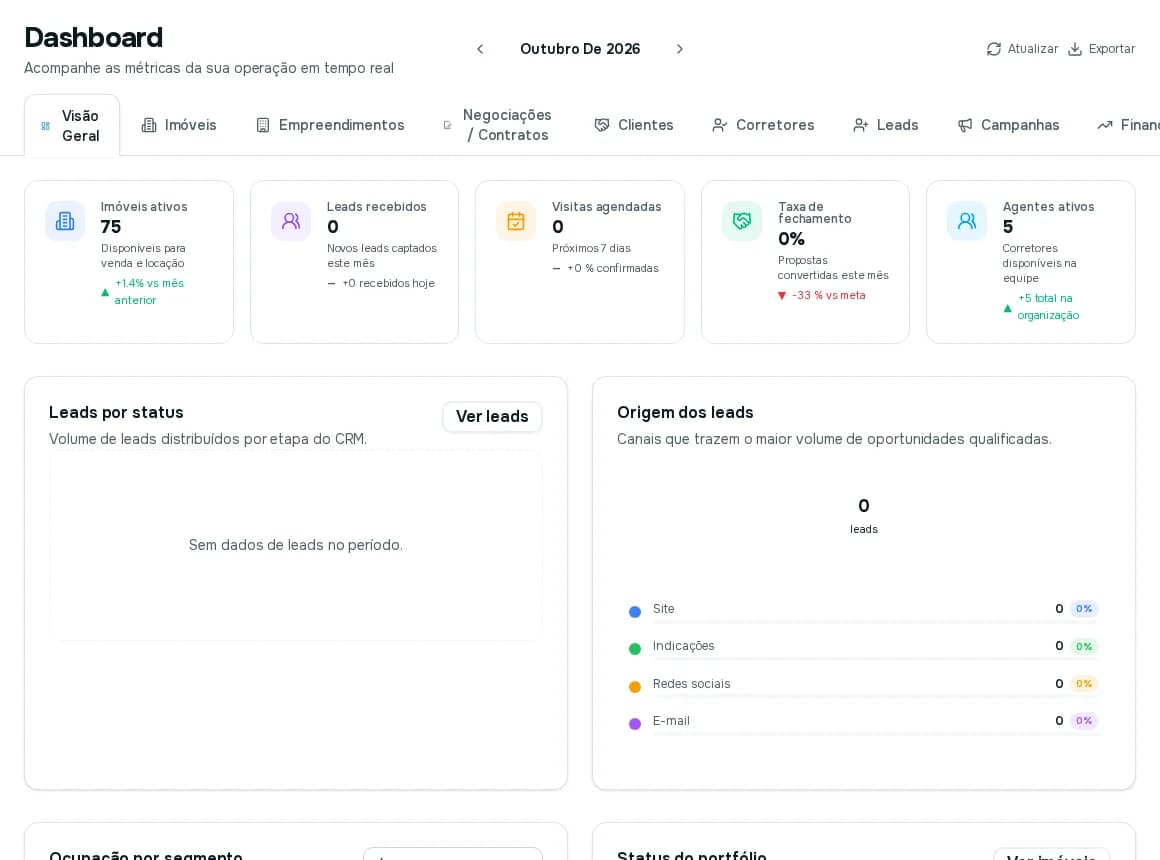Switch to the Clientes tab
Image resolution: width=1160 pixels, height=860 pixels.
(x=634, y=125)
